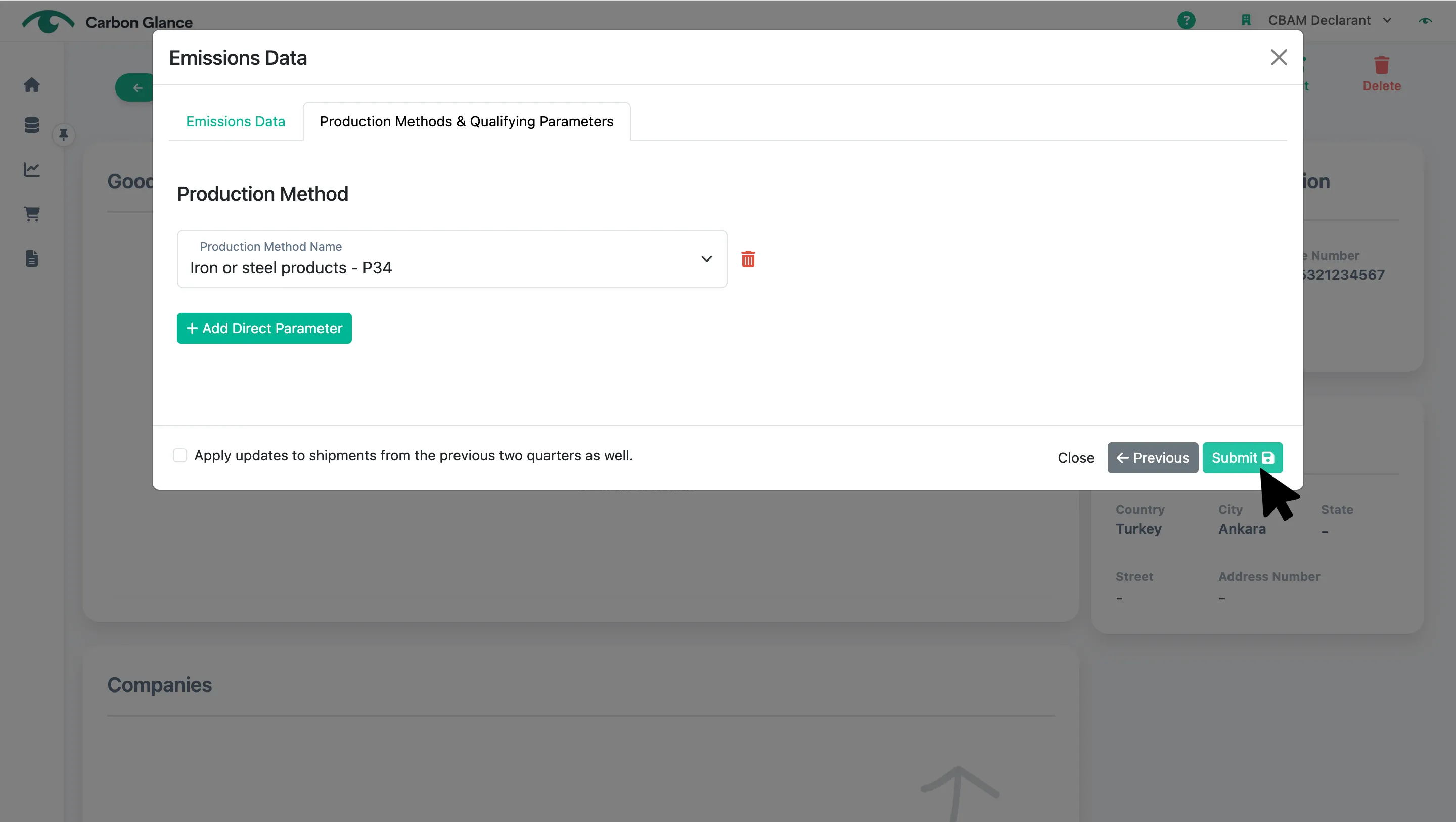Open the shopping cart icon in the sidebar
This screenshot has width=1456, height=822.
[32, 213]
